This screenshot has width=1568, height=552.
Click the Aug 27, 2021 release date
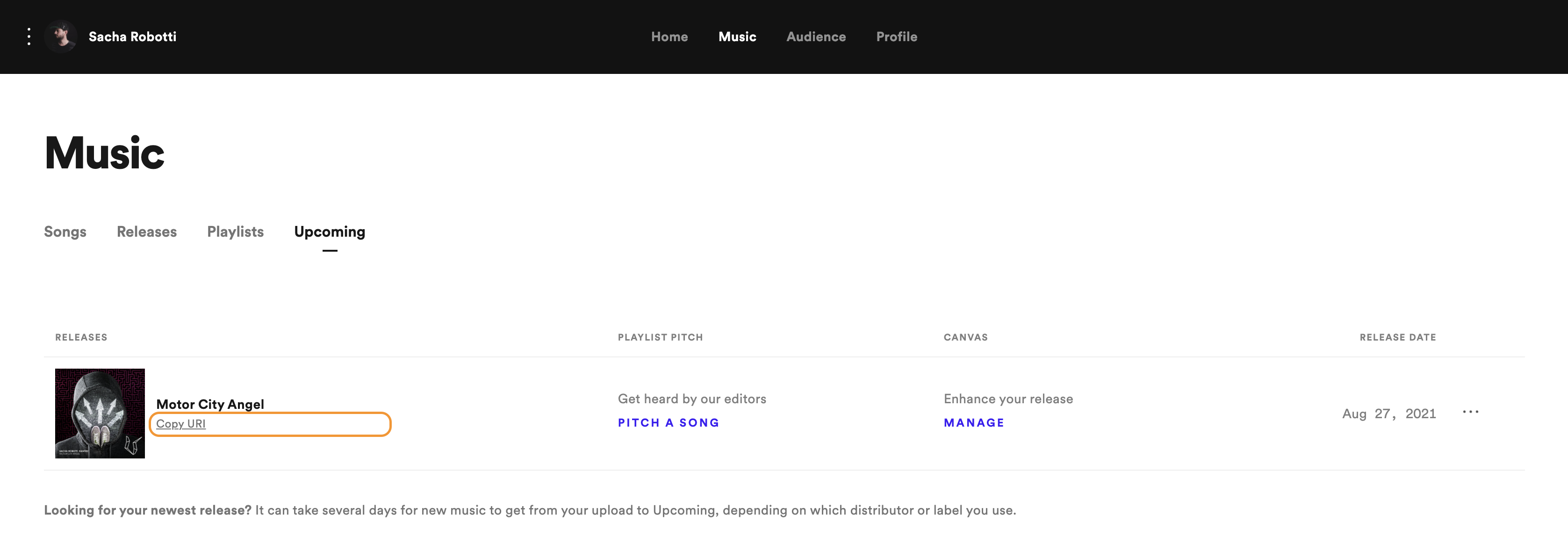pos(1388,414)
